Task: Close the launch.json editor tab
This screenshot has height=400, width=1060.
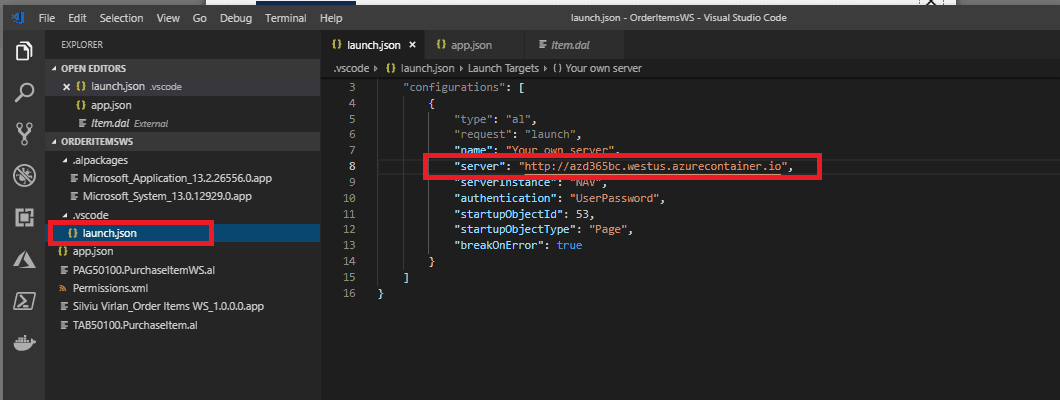Action: pos(412,45)
